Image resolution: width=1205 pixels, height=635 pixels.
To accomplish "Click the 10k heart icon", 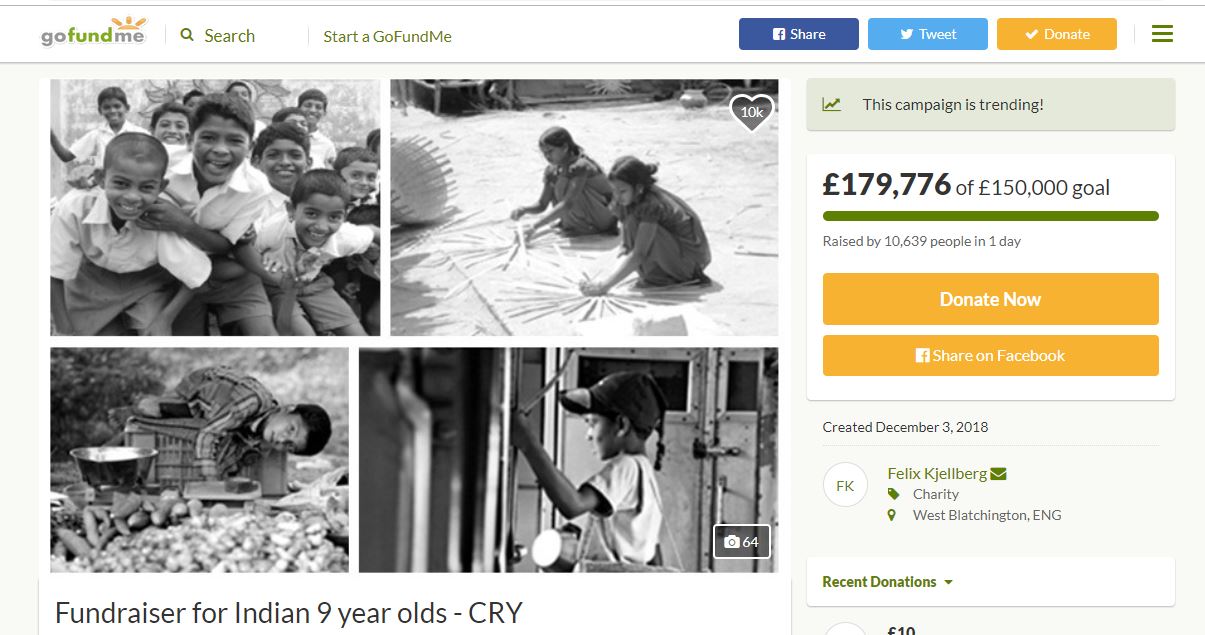I will click(x=752, y=113).
